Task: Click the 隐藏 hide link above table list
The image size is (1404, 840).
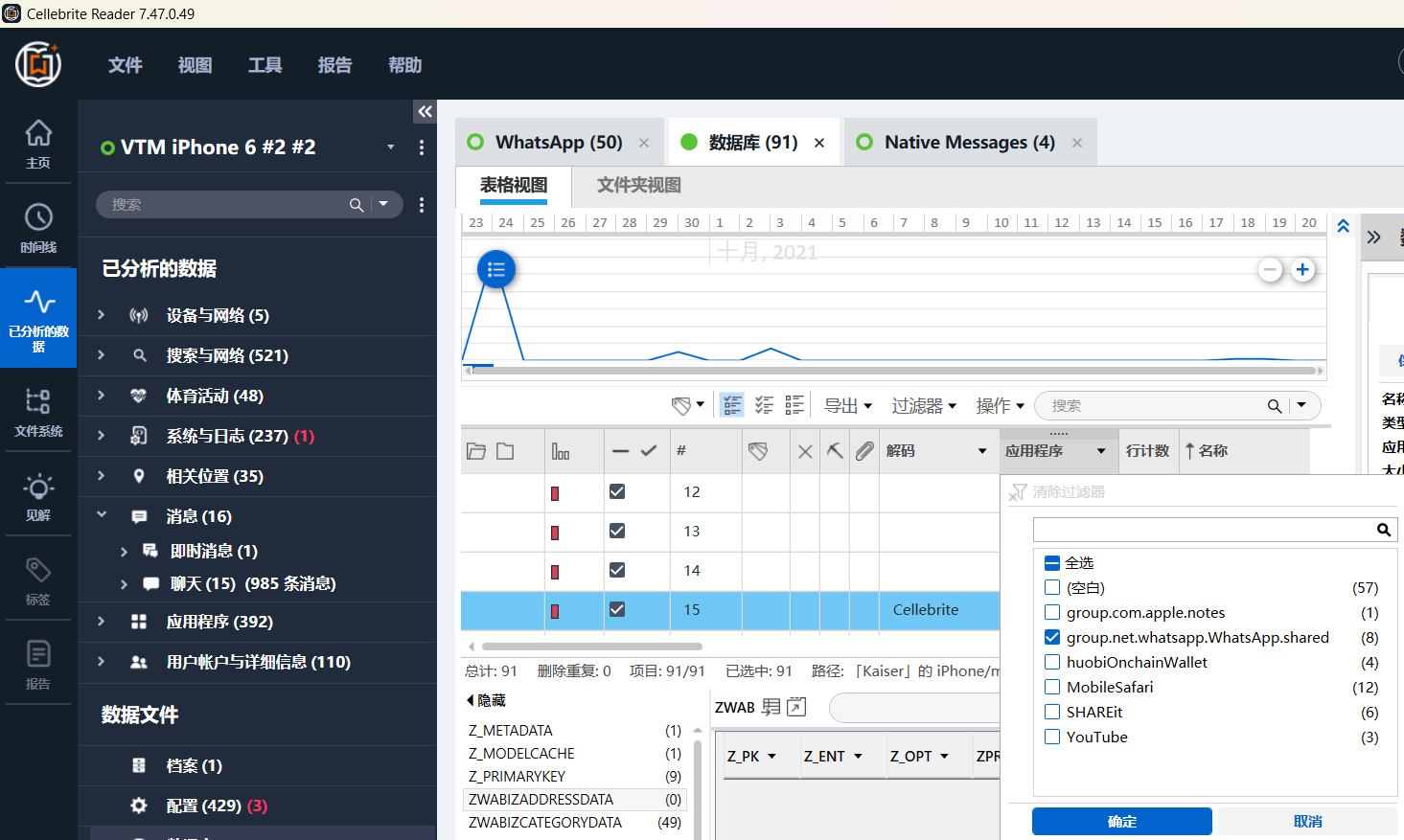Action: point(486,700)
